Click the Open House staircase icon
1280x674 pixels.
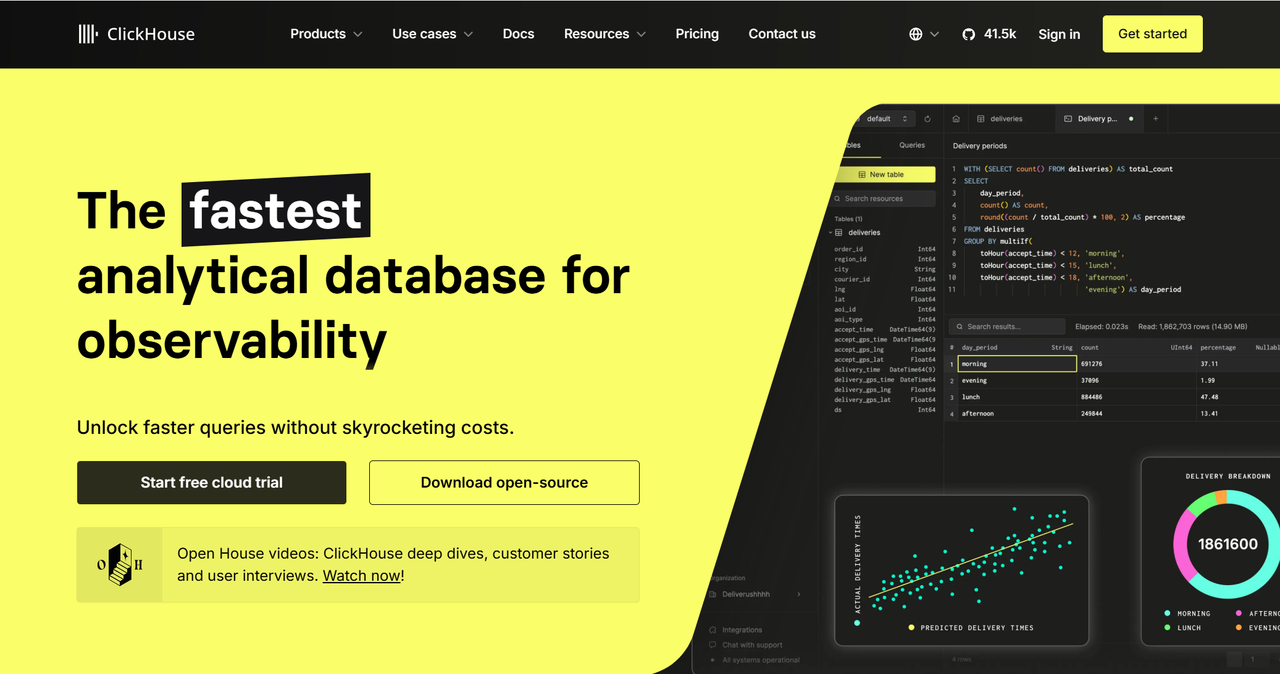[x=119, y=565]
